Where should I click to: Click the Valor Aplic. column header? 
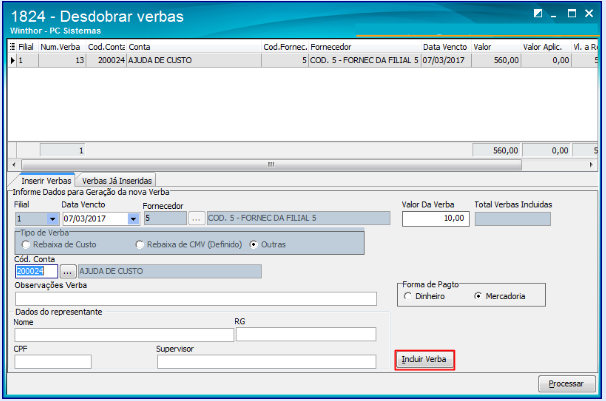point(546,47)
